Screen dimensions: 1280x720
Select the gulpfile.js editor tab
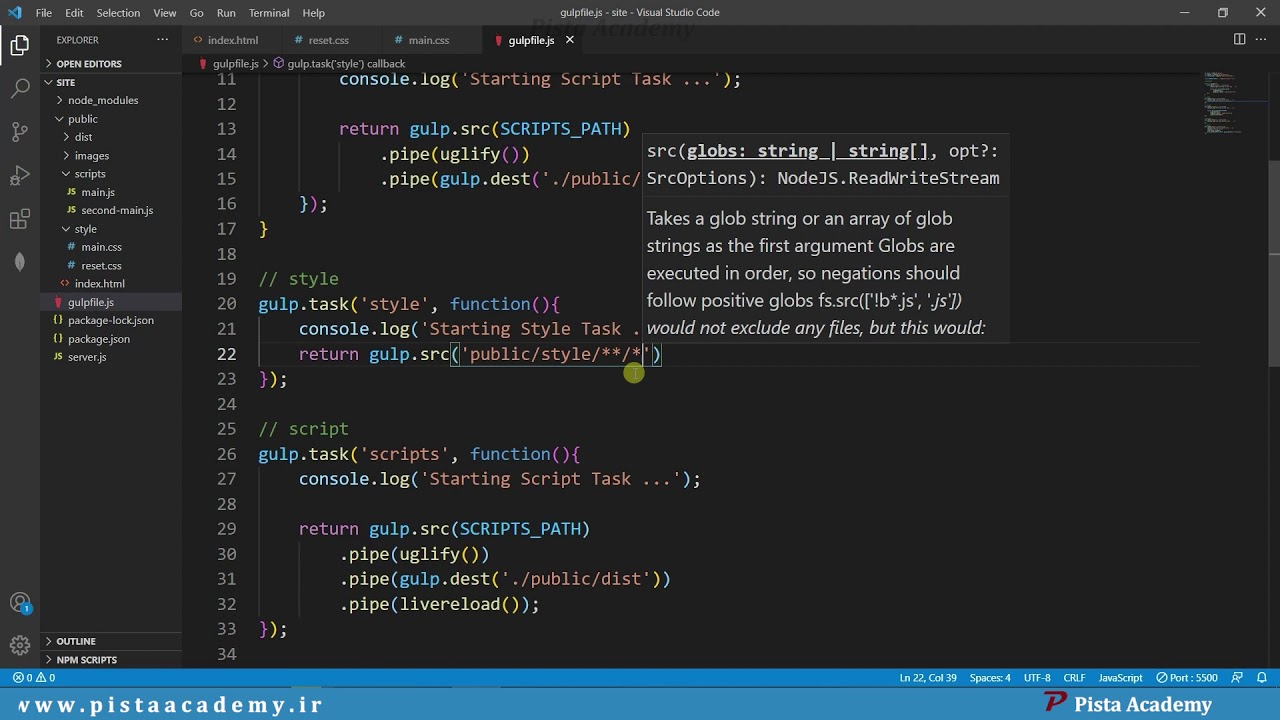pyautogui.click(x=531, y=40)
